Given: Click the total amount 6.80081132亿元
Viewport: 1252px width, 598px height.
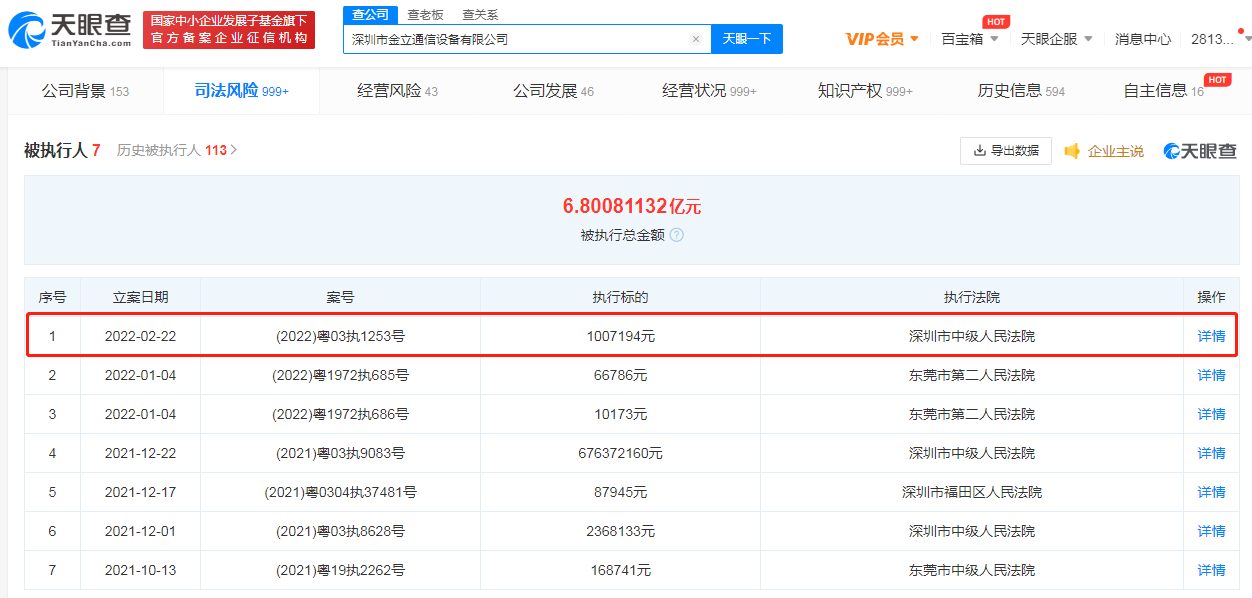Looking at the screenshot, I should (632, 207).
